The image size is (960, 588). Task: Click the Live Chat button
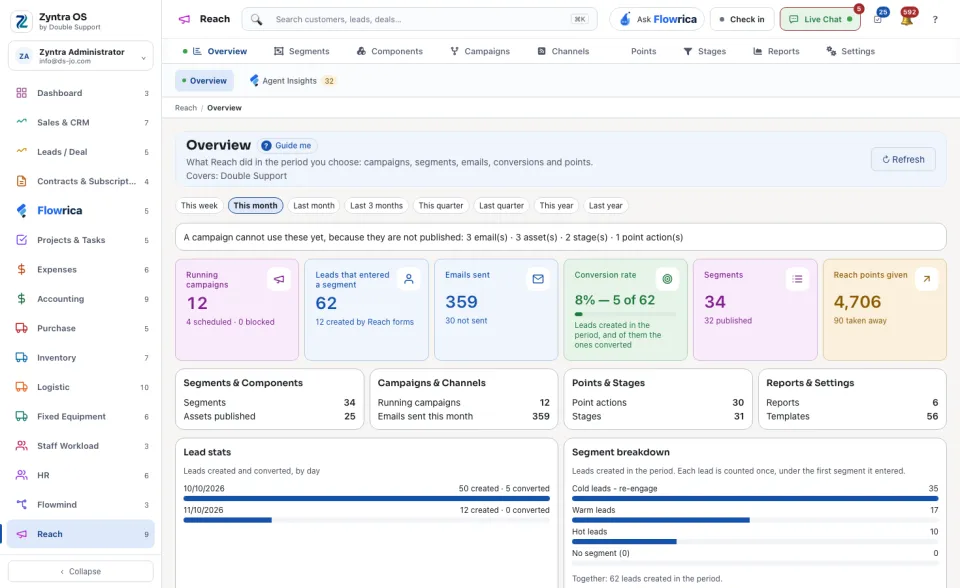click(x=820, y=19)
